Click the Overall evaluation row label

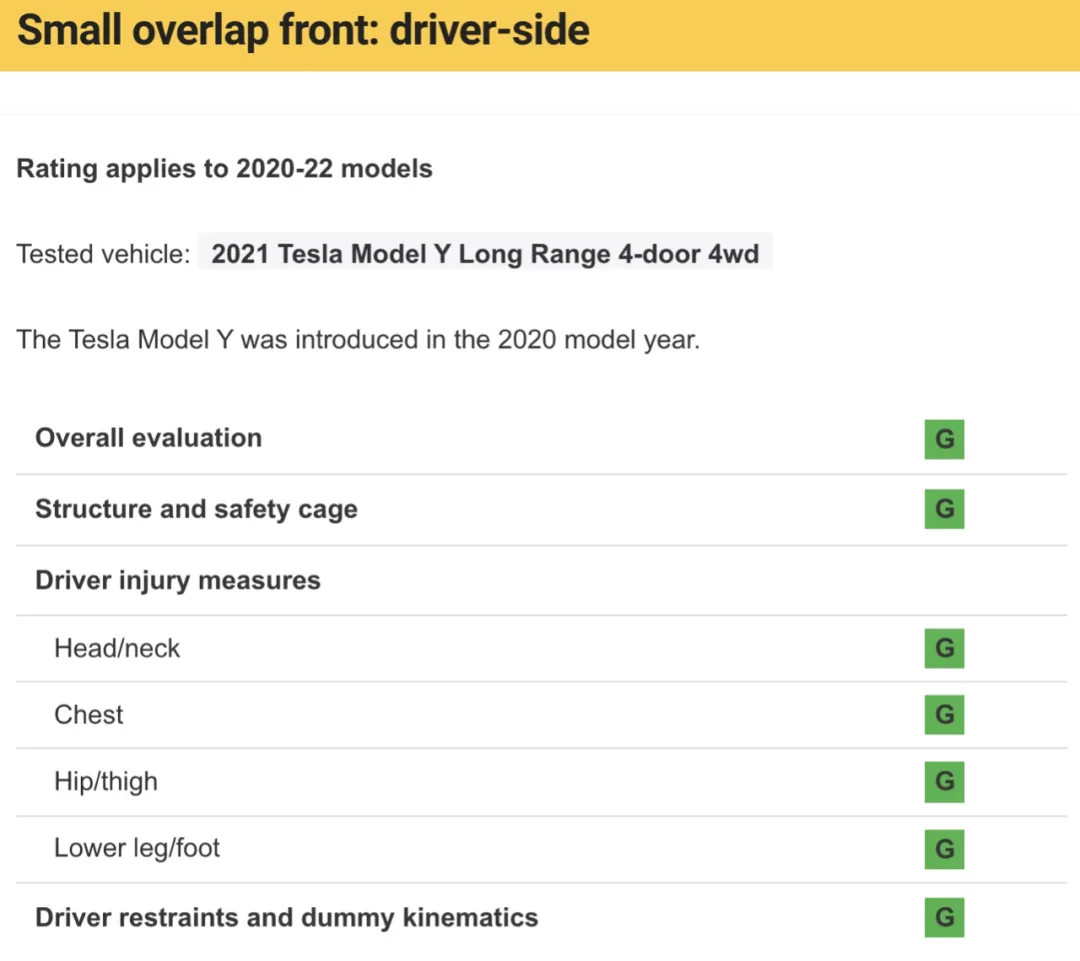[149, 438]
